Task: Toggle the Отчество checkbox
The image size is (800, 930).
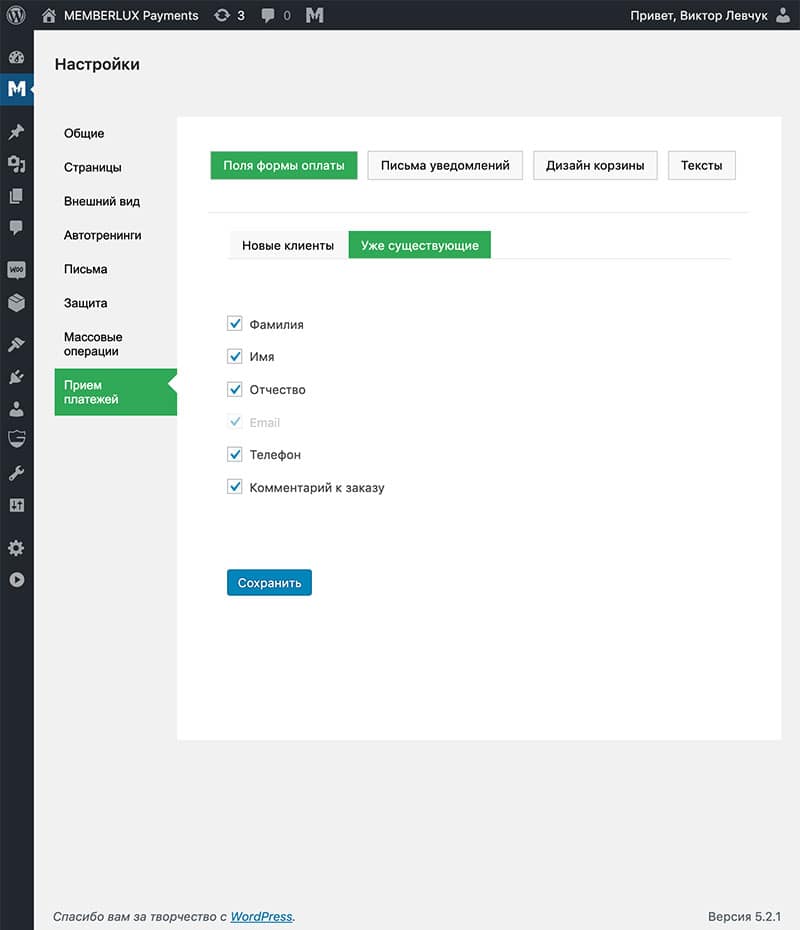Action: point(235,389)
